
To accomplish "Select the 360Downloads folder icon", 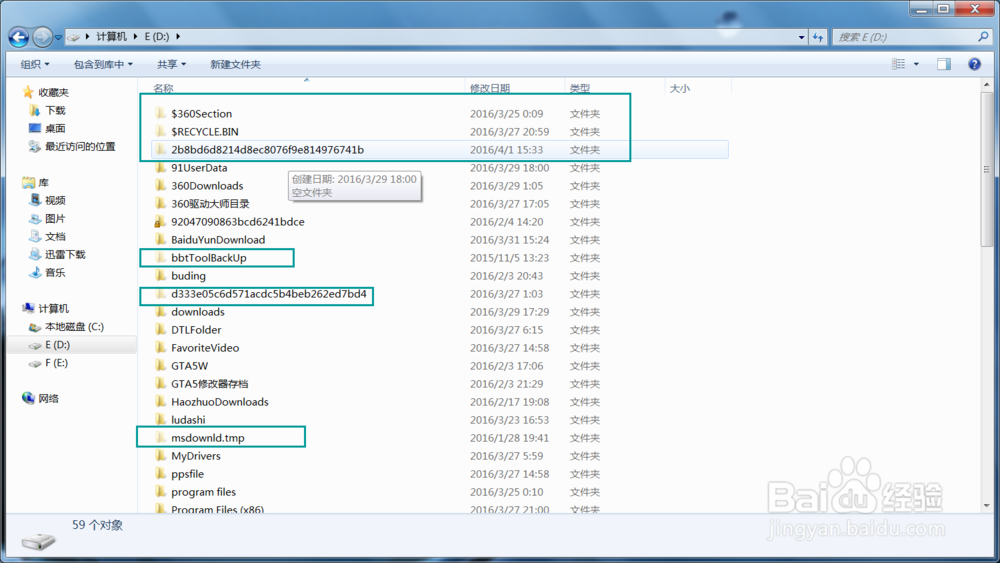I will pos(161,186).
